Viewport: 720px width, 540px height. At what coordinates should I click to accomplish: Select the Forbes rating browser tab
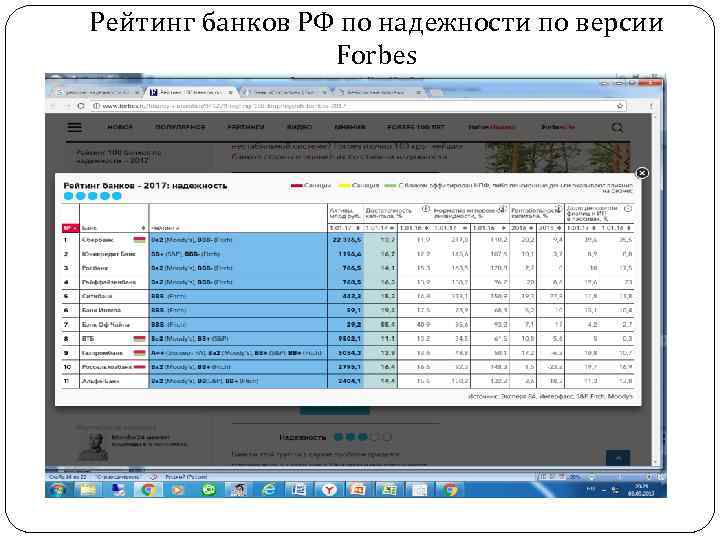pos(191,92)
